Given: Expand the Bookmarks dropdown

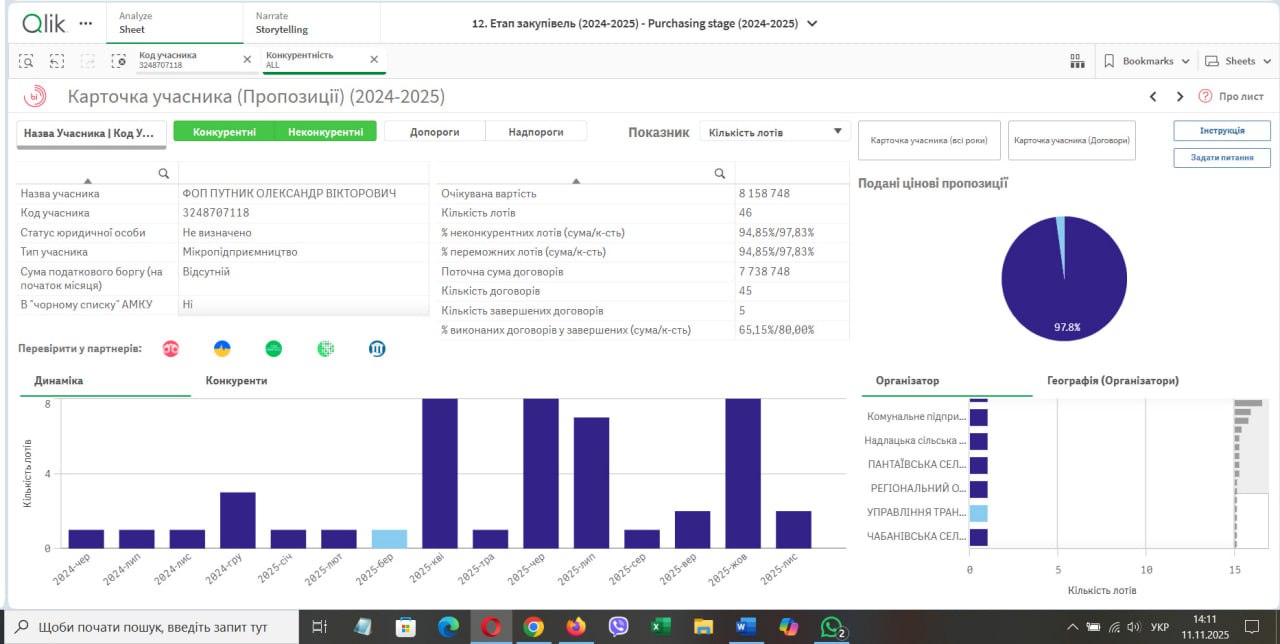Looking at the screenshot, I should pyautogui.click(x=1147, y=61).
